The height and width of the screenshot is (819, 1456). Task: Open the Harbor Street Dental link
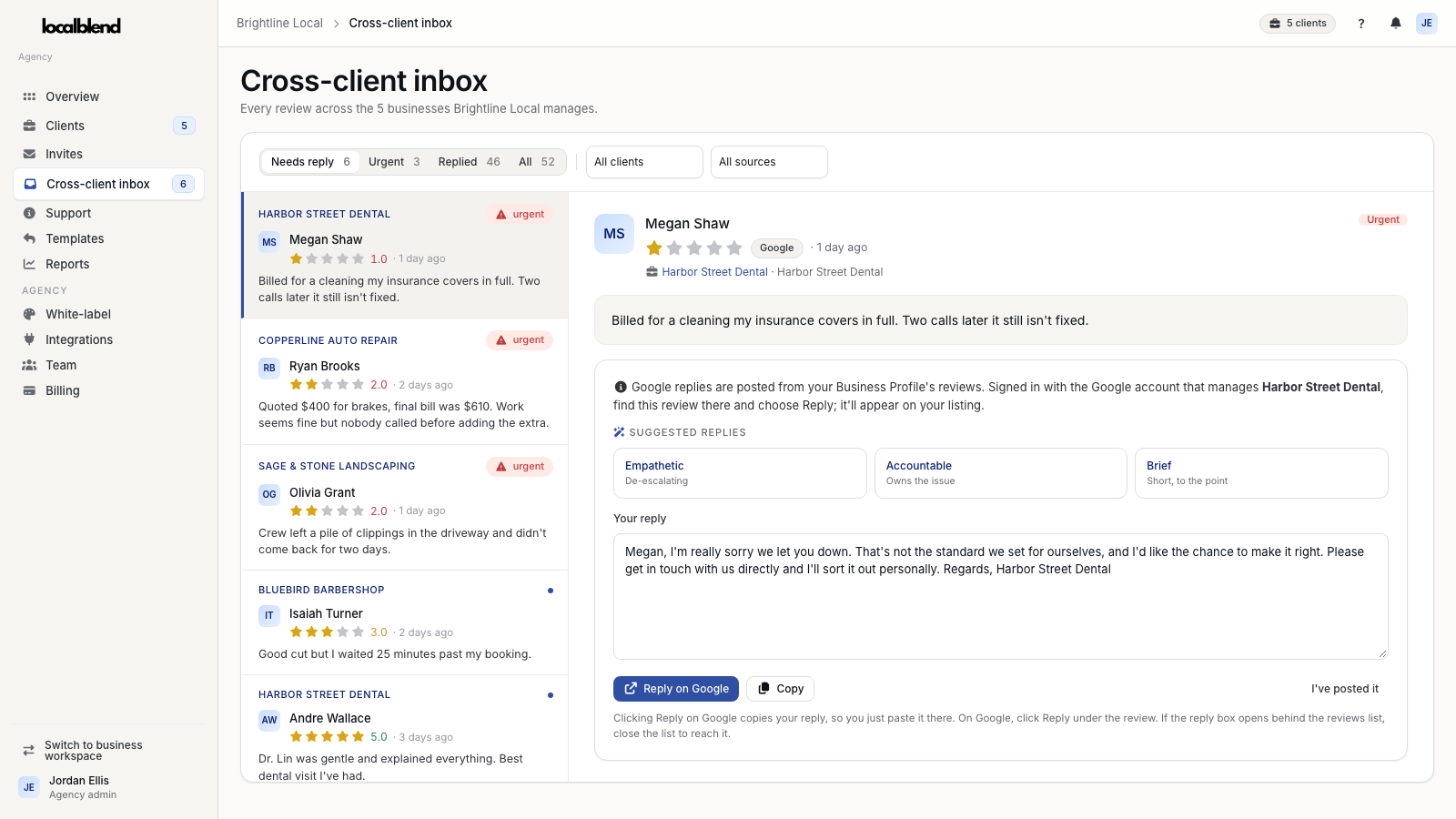[714, 272]
